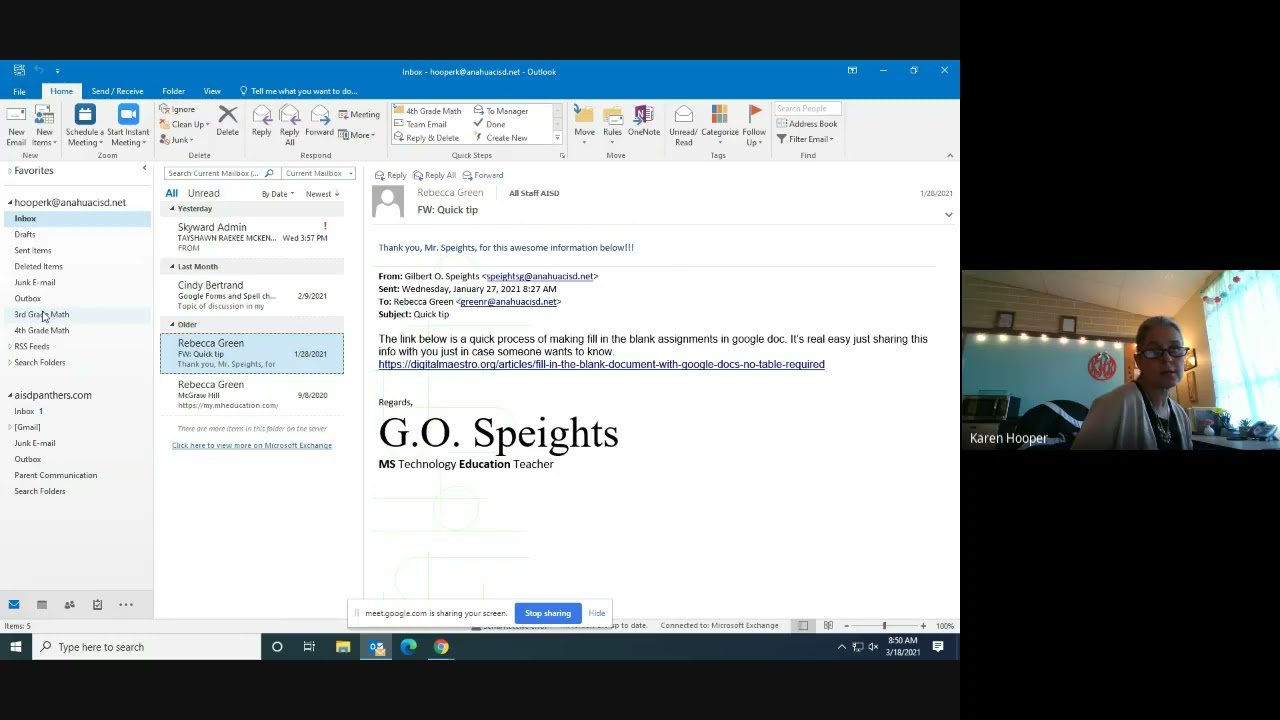Open Microsoft Edge from the taskbar

409,647
